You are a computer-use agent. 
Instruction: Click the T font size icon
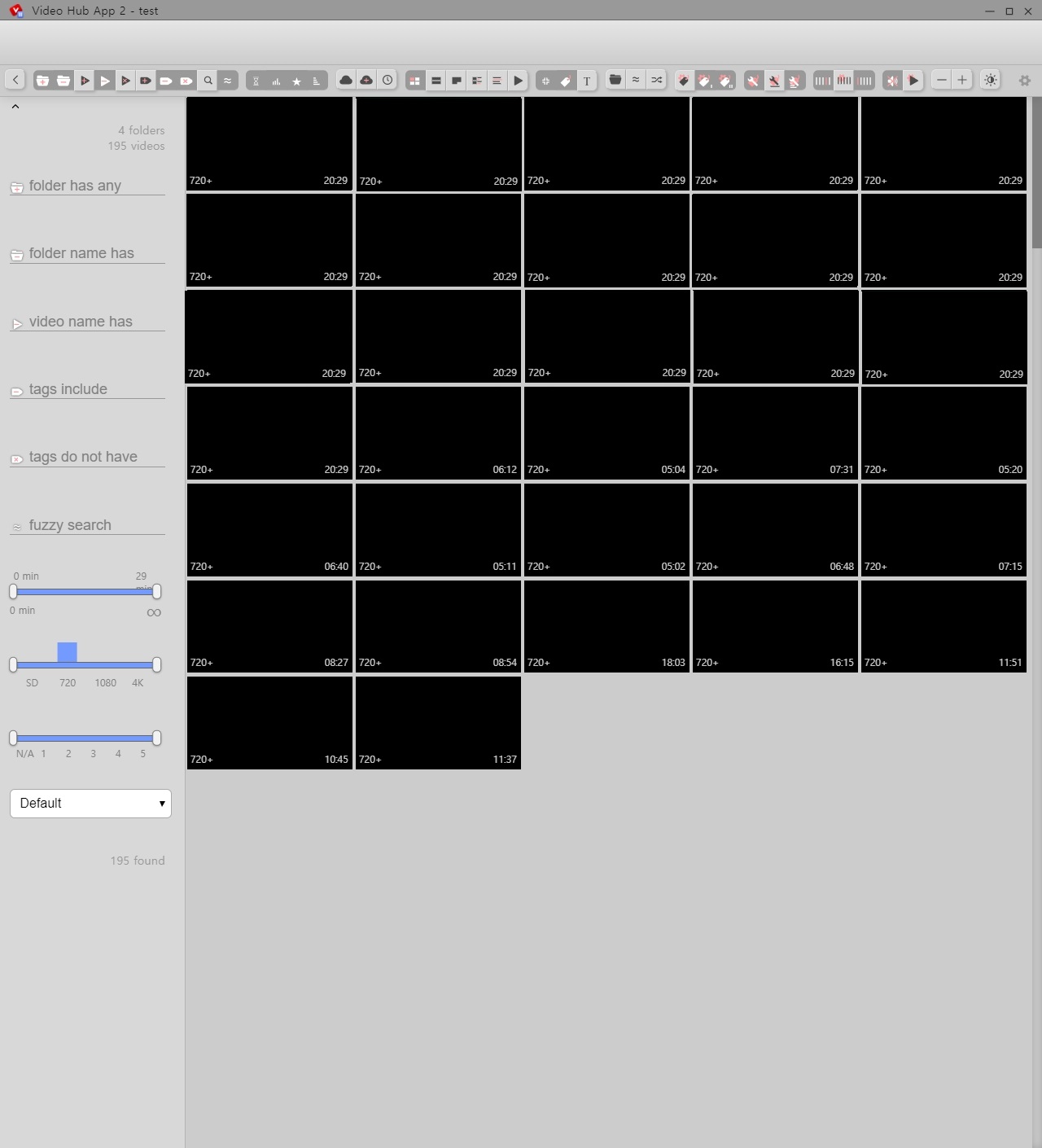tap(587, 81)
